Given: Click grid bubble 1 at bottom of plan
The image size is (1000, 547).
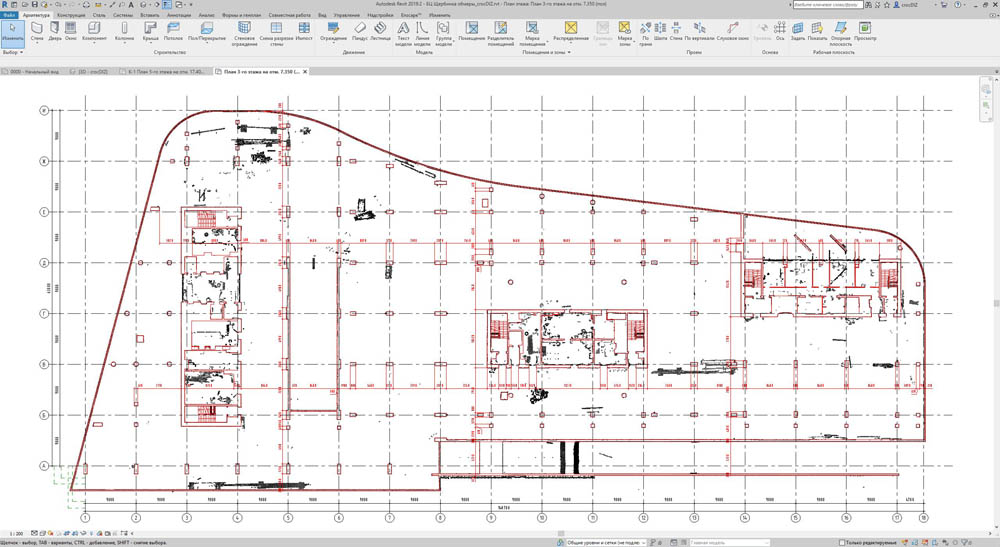Looking at the screenshot, I should tap(85, 518).
